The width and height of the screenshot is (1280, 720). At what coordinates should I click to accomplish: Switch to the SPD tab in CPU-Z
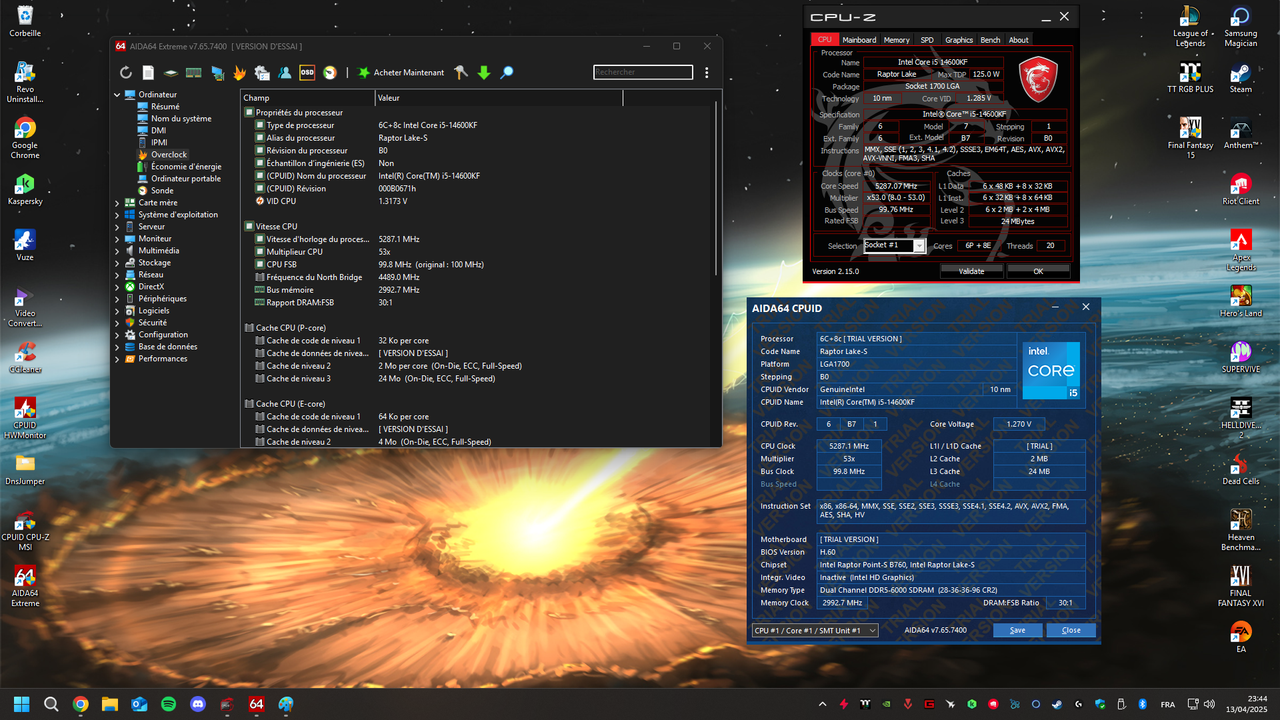coord(927,40)
